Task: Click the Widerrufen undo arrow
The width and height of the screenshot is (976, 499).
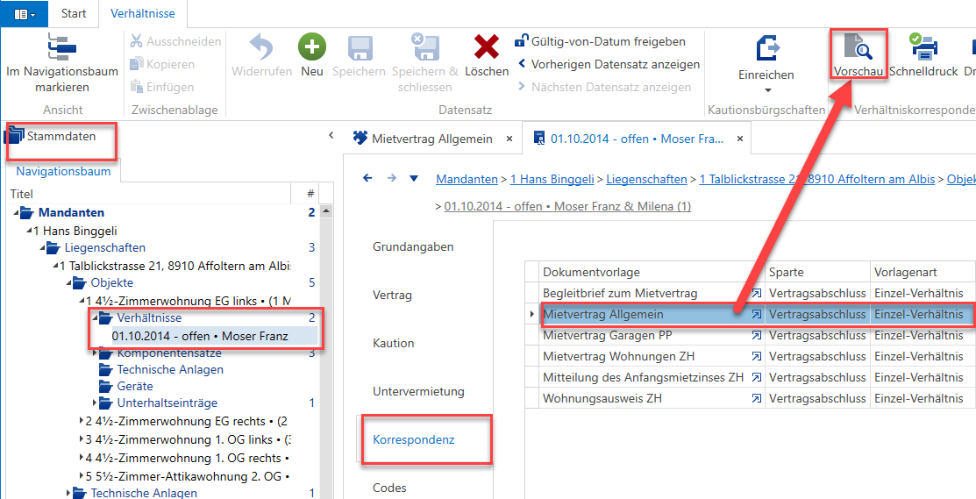Action: [x=261, y=47]
